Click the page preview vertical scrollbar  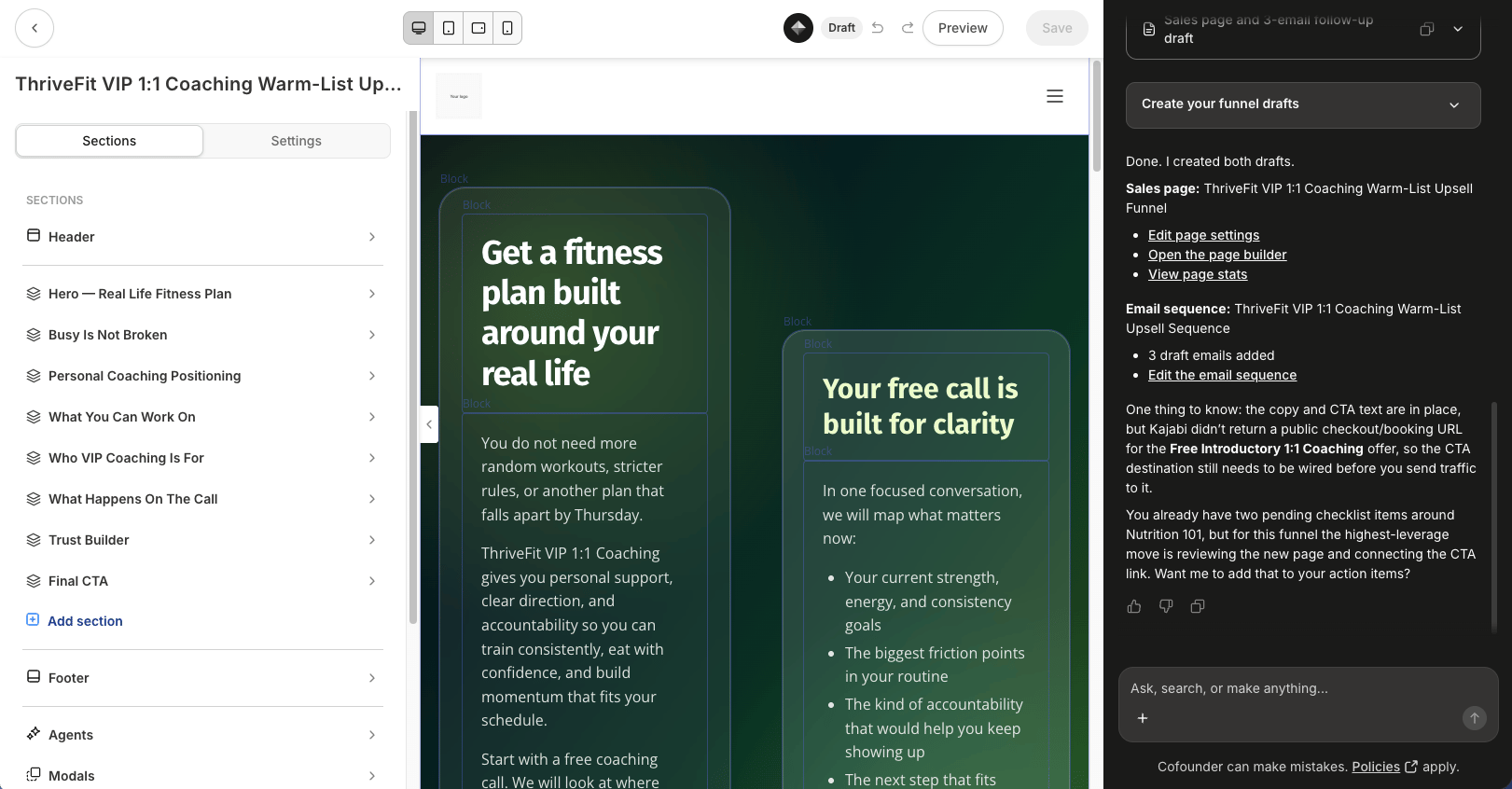click(x=1096, y=116)
